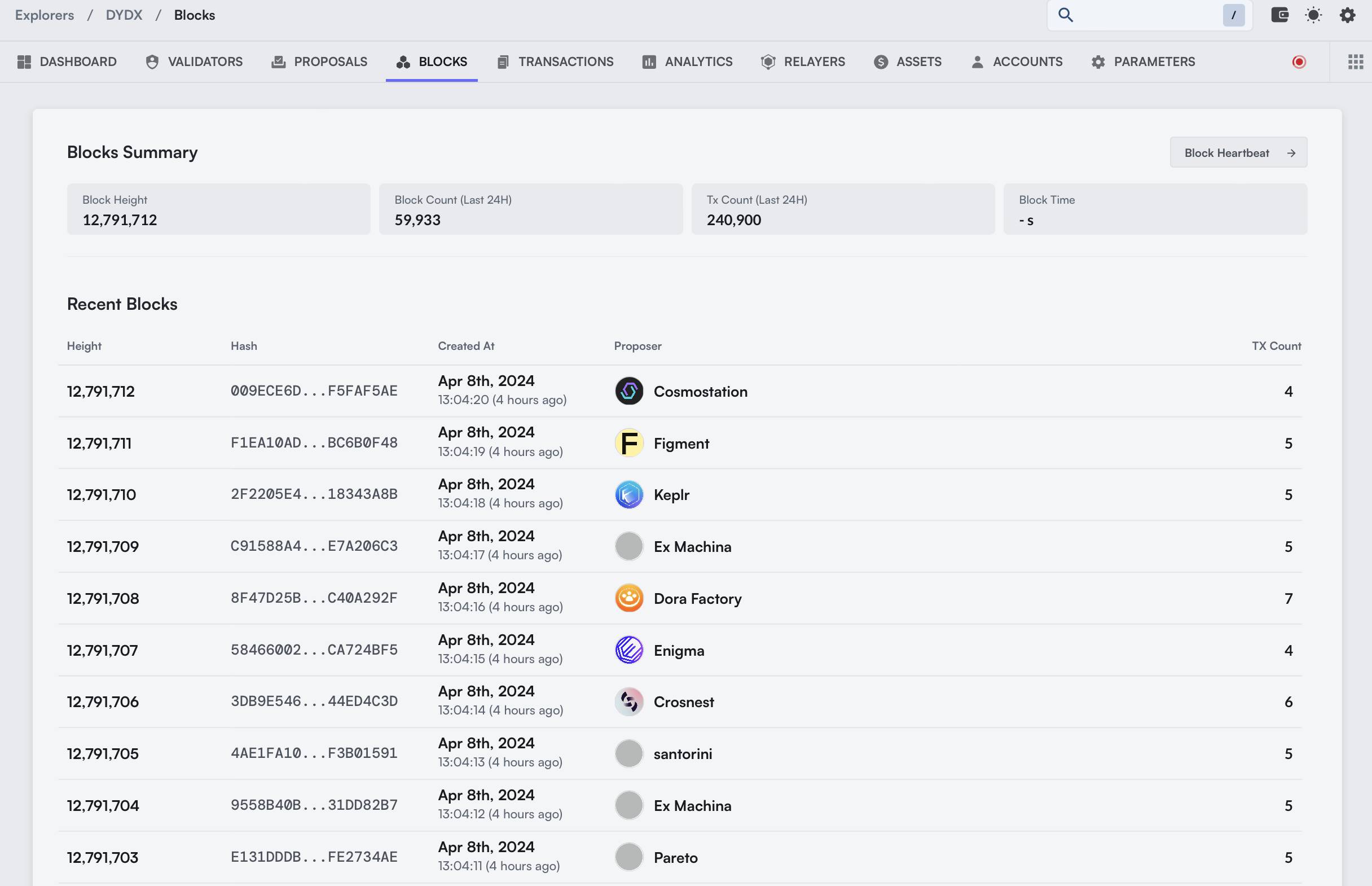This screenshot has height=886, width=1372.
Task: Open Enigma proposer name
Action: 679,651
